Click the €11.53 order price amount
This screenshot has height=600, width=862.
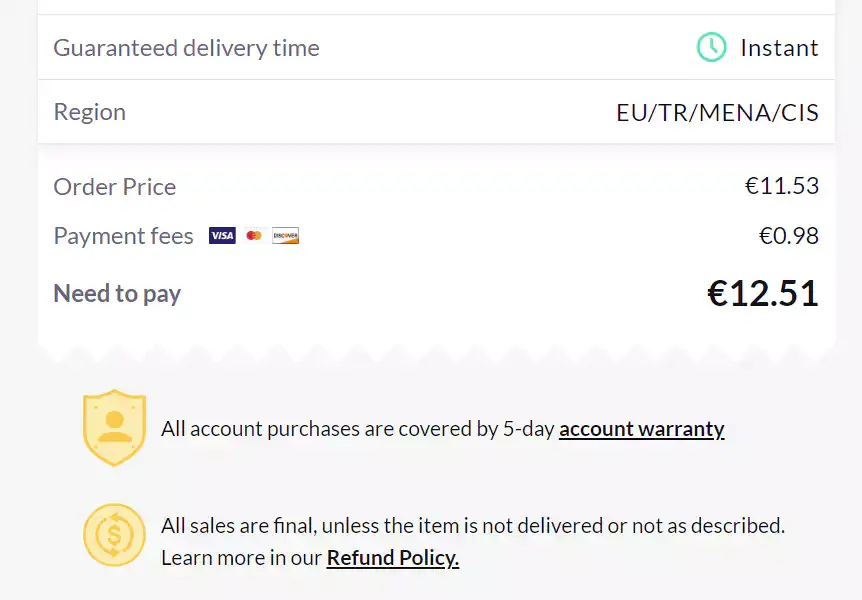point(781,186)
